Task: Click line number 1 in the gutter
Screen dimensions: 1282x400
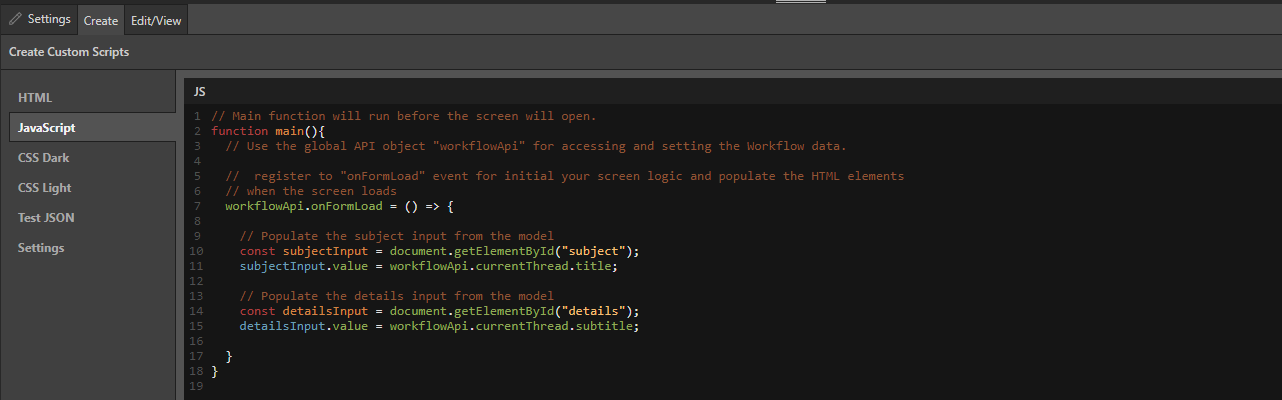Action: pos(198,116)
